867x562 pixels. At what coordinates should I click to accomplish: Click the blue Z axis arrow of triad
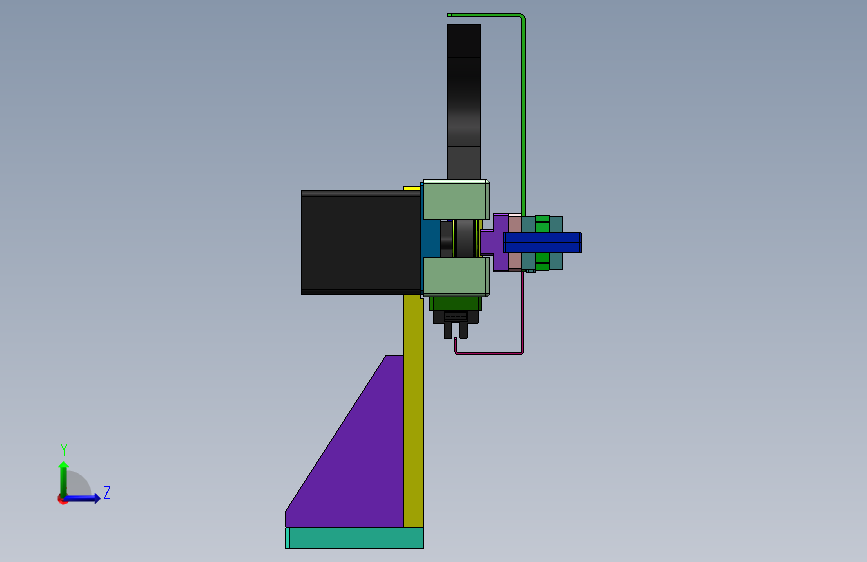coord(83,498)
